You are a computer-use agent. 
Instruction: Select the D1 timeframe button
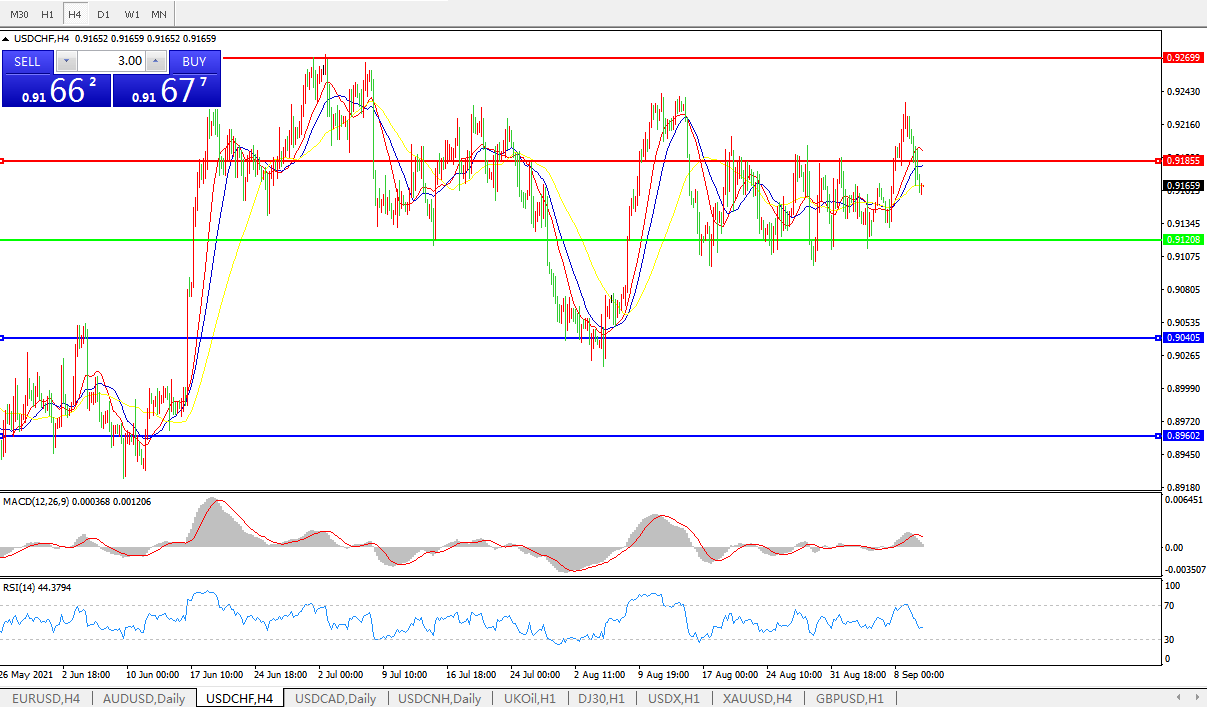103,14
